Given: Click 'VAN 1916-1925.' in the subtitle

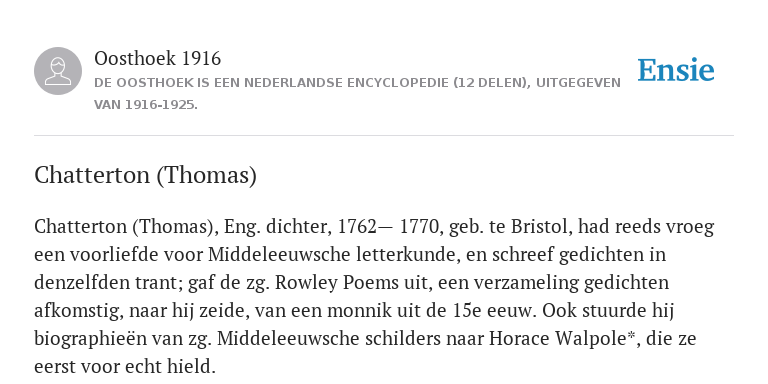Looking at the screenshot, I should point(146,105).
